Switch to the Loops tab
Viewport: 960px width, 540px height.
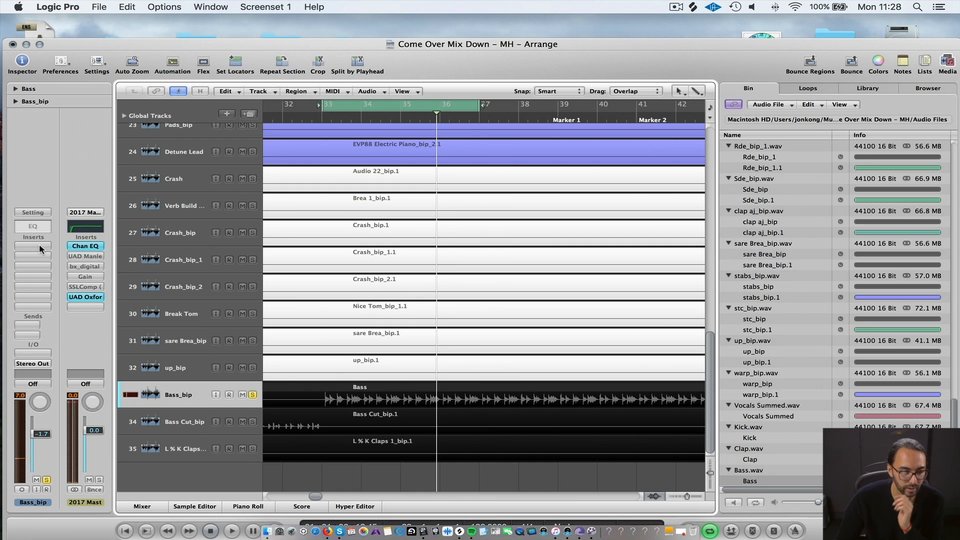(808, 88)
